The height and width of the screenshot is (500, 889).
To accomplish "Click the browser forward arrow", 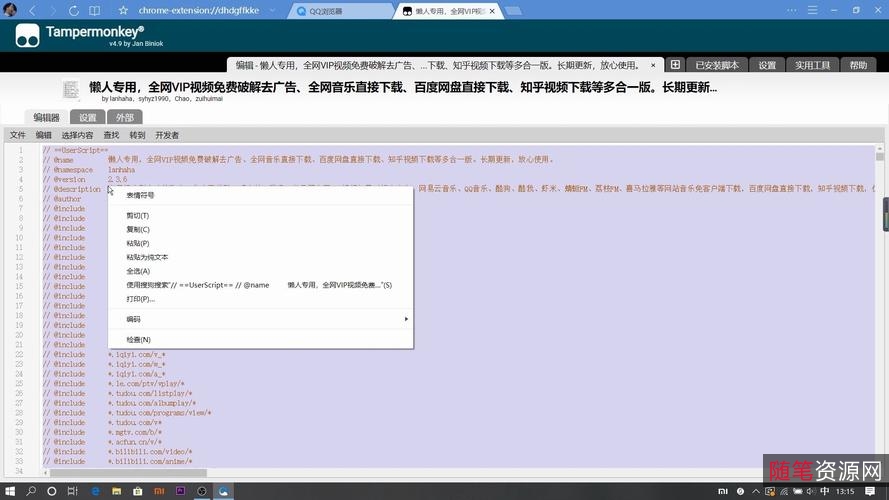I will tap(53, 11).
